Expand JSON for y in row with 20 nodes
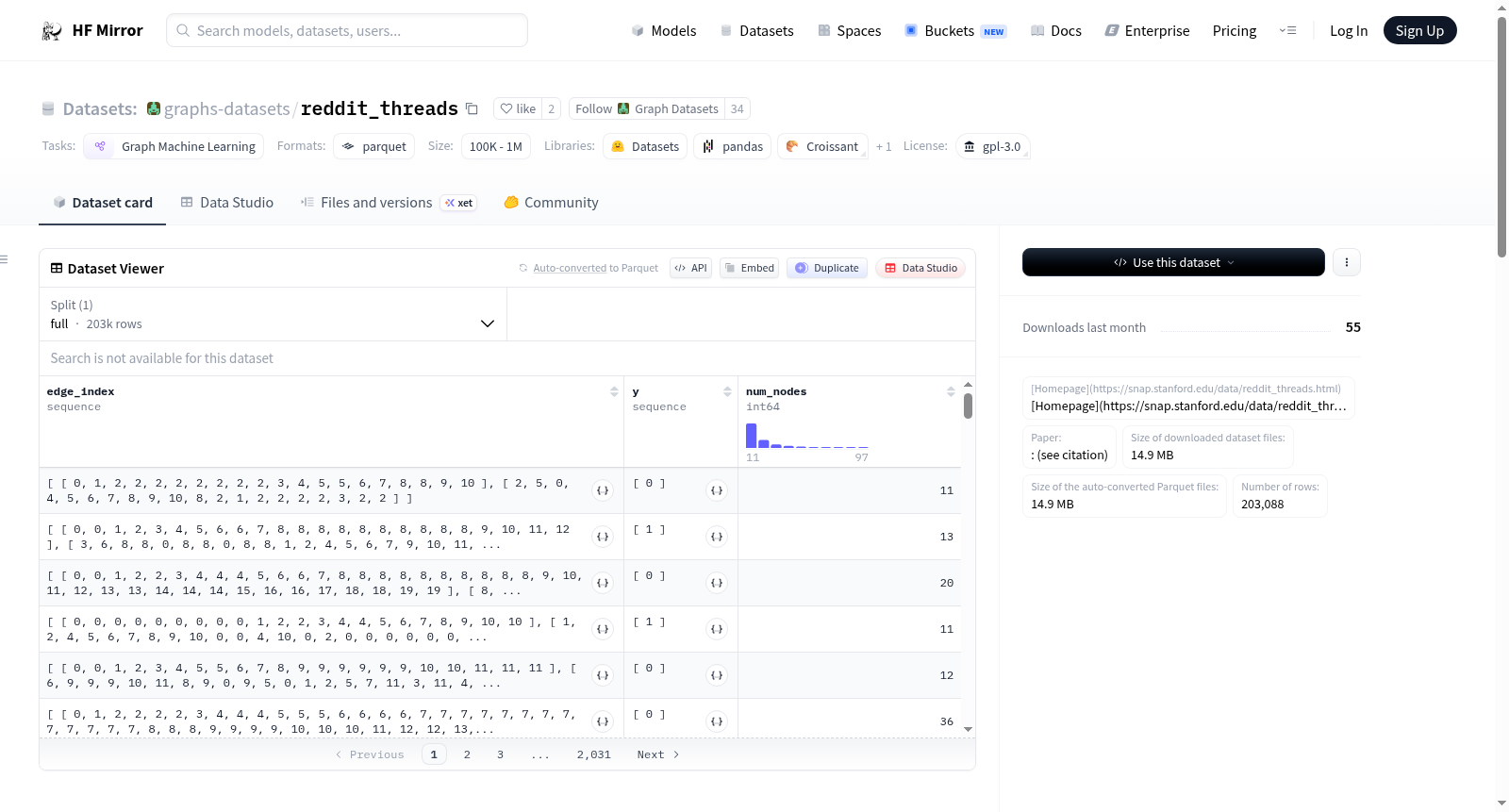1509x812 pixels. pyautogui.click(x=717, y=583)
